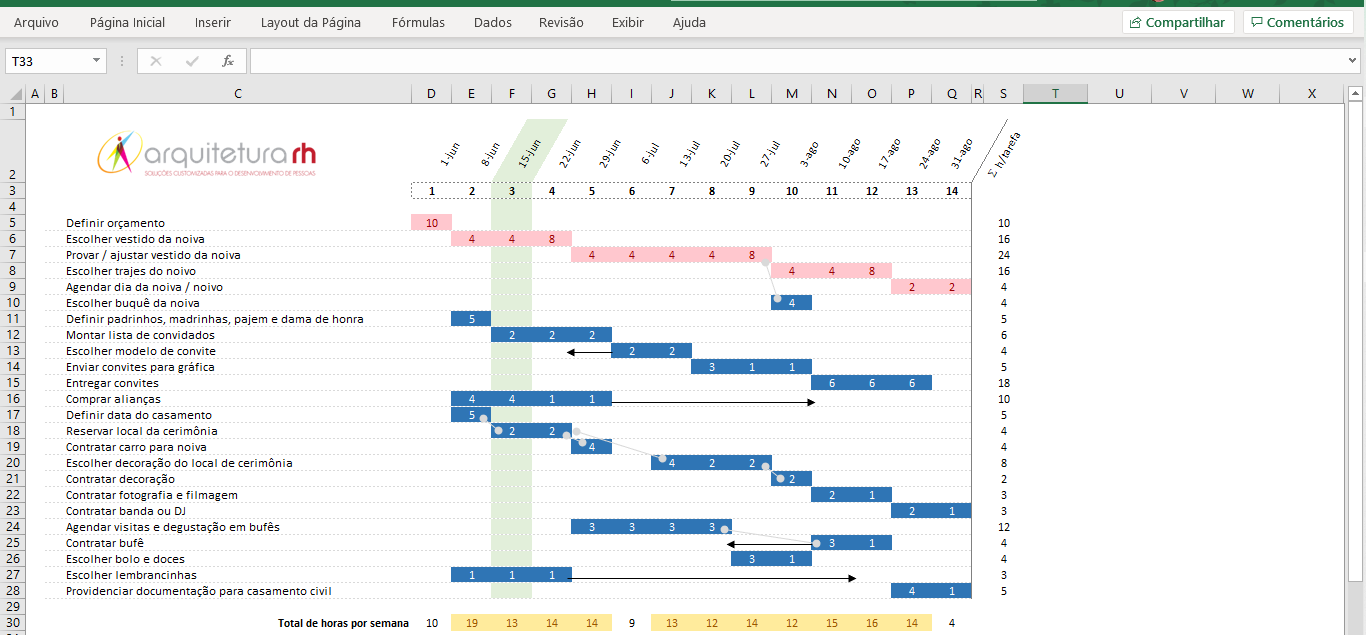Click 'Total de horas por semana' label
This screenshot has width=1366, height=635.
click(343, 623)
